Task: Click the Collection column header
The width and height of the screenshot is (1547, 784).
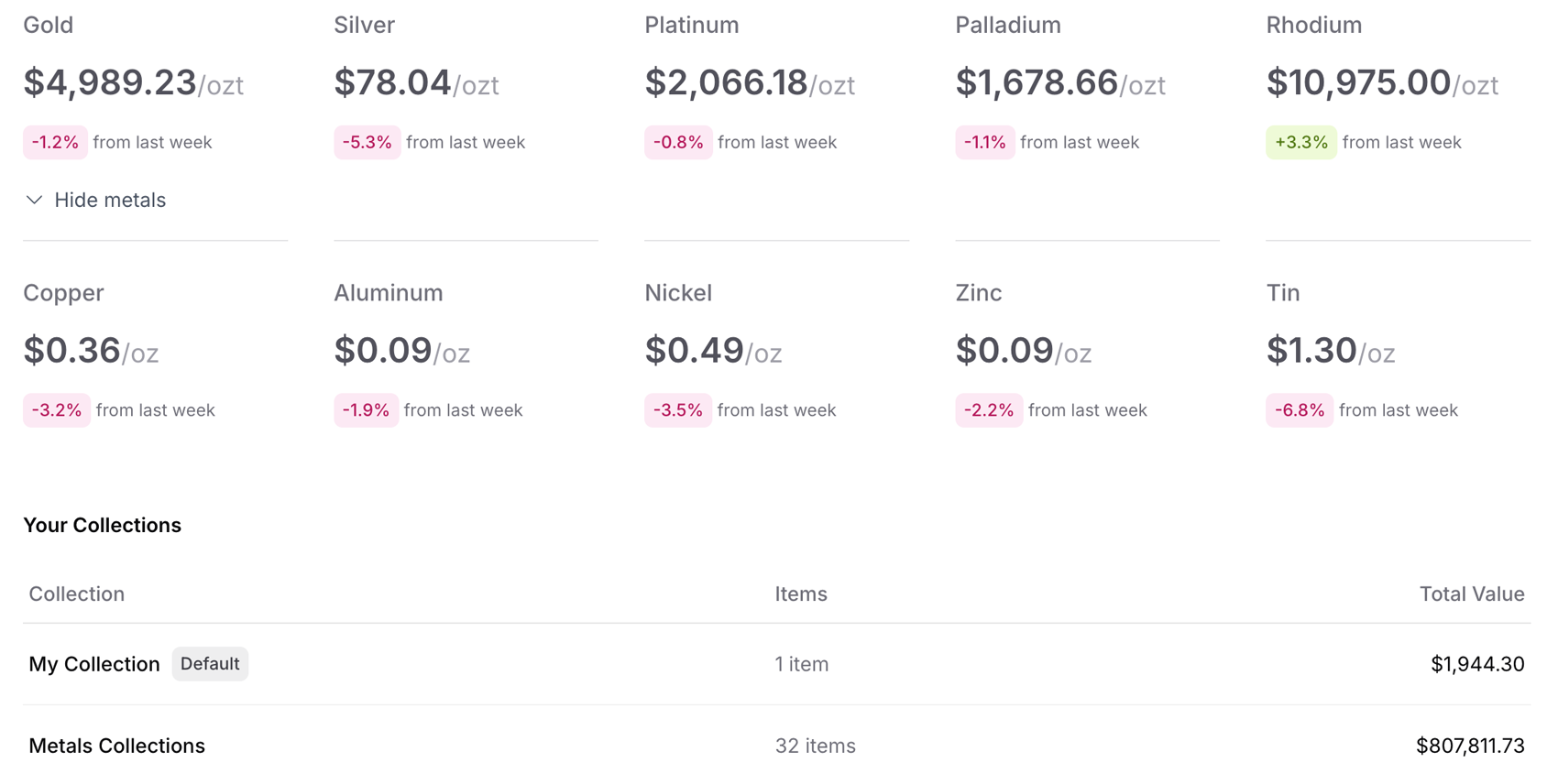Action: 76,593
